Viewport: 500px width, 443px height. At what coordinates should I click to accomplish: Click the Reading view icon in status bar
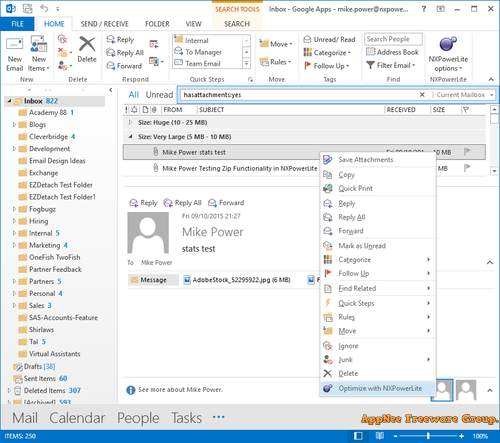380,436
